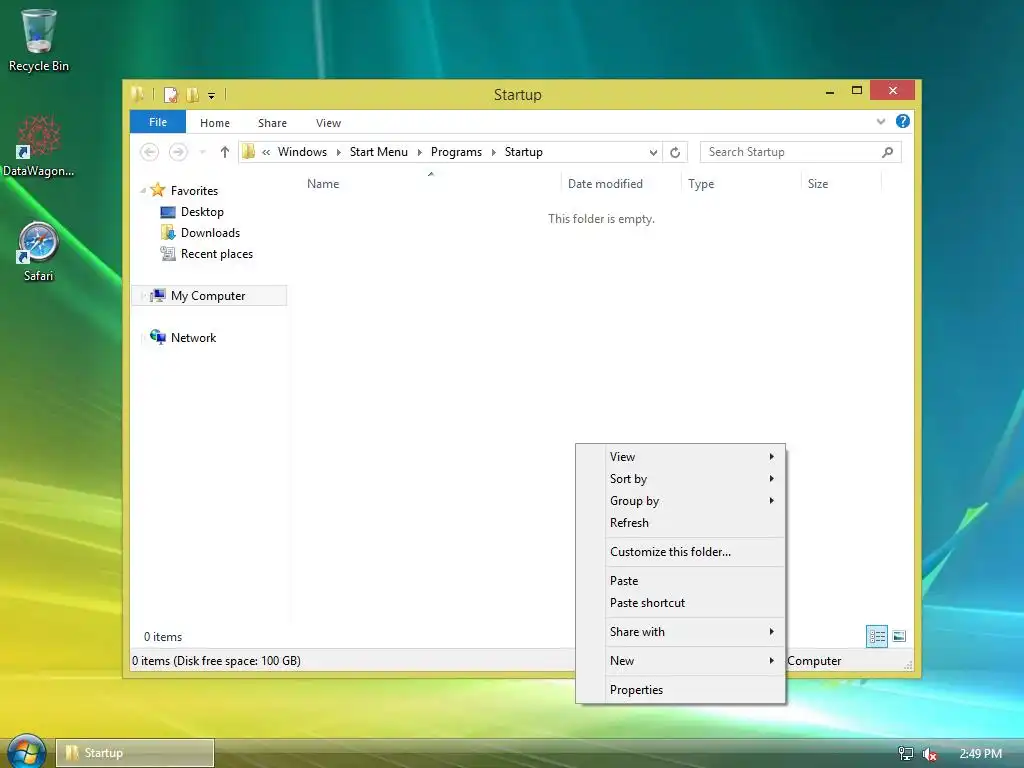Expand the ribbon with the chevron
Screen dimensions: 1024x768
[x=881, y=121]
